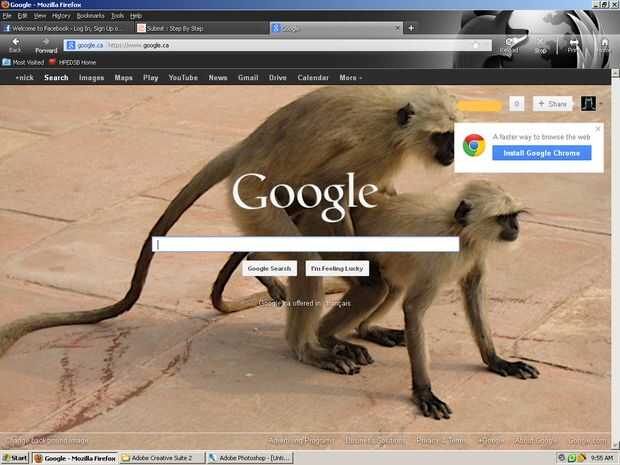Close the Install Chrome promo
The image size is (620, 465).
pyautogui.click(x=598, y=129)
